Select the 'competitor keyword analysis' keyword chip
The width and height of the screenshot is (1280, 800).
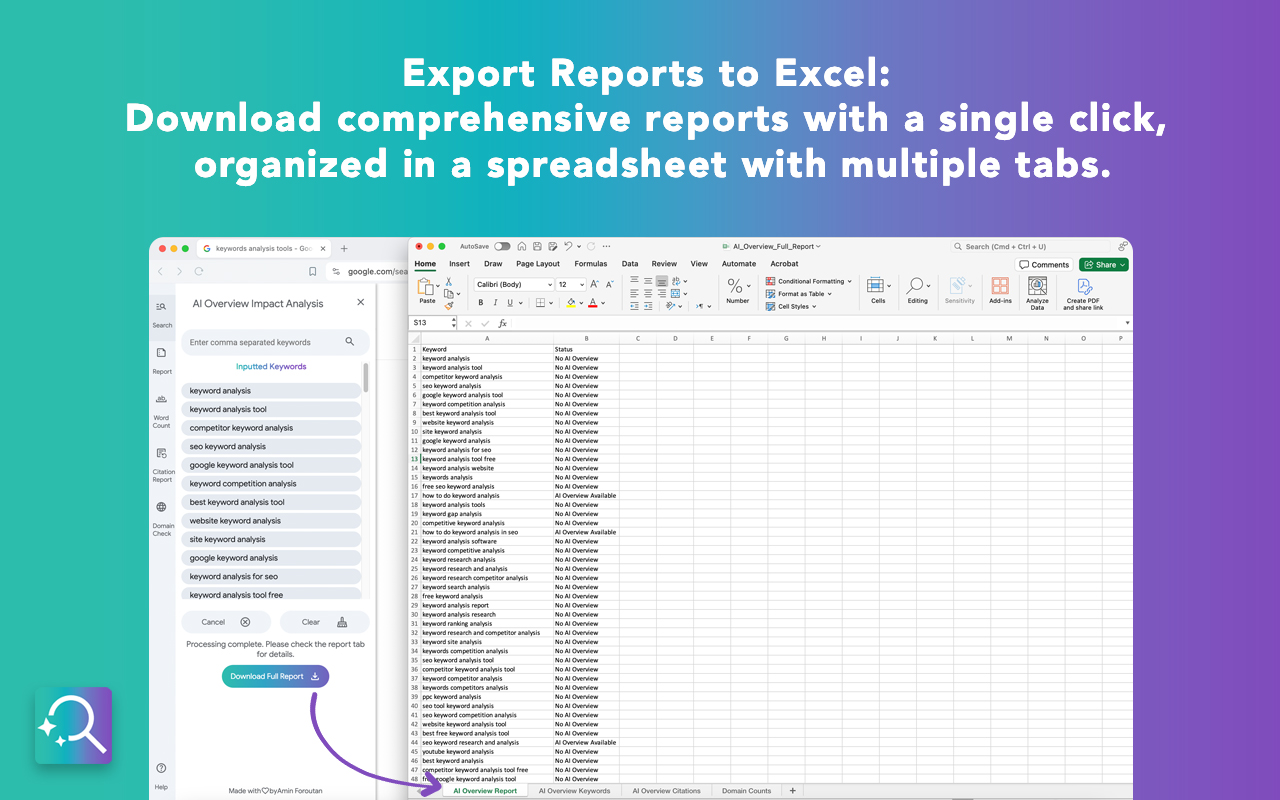271,428
